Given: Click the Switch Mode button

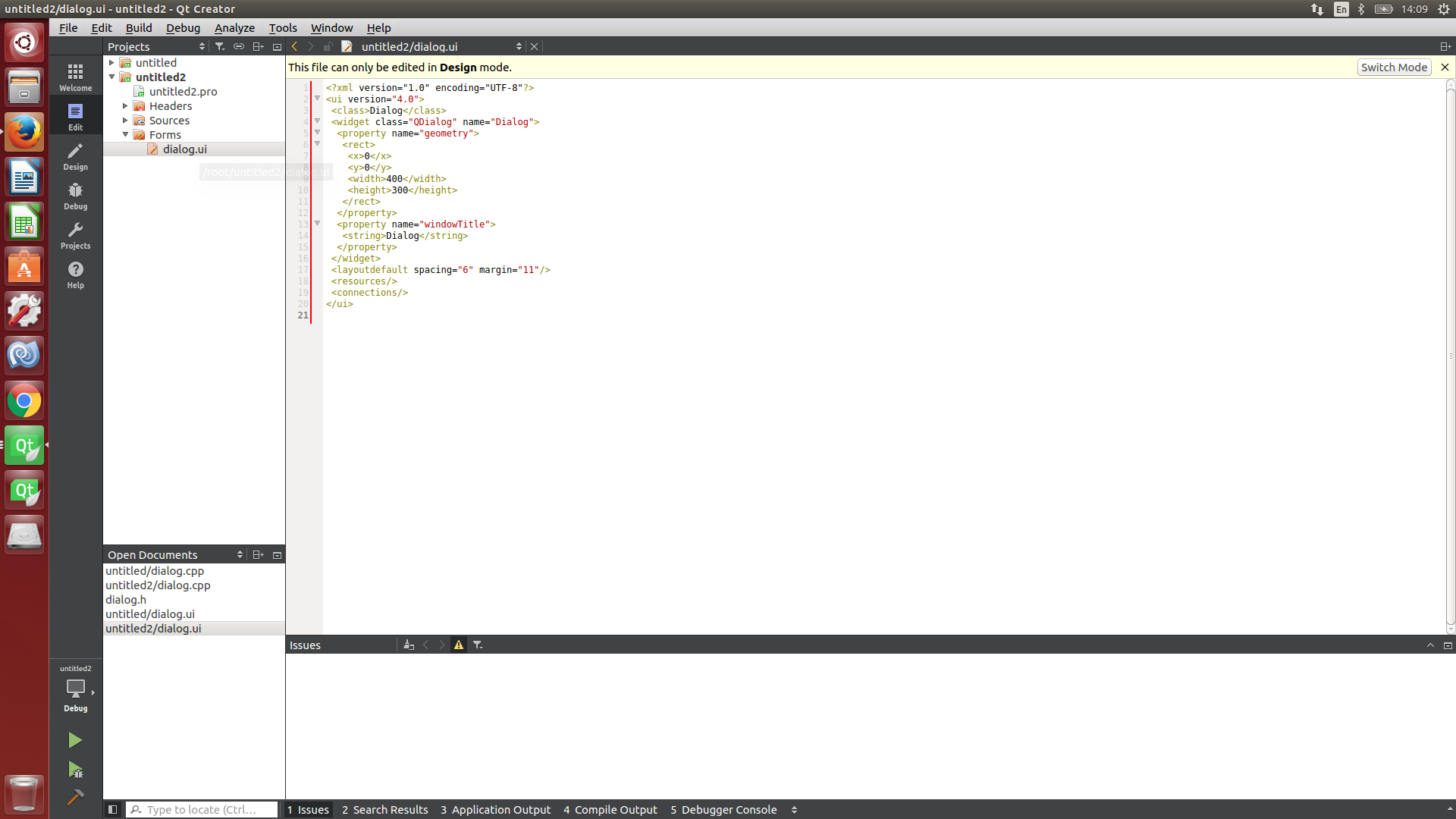Looking at the screenshot, I should click(1393, 67).
